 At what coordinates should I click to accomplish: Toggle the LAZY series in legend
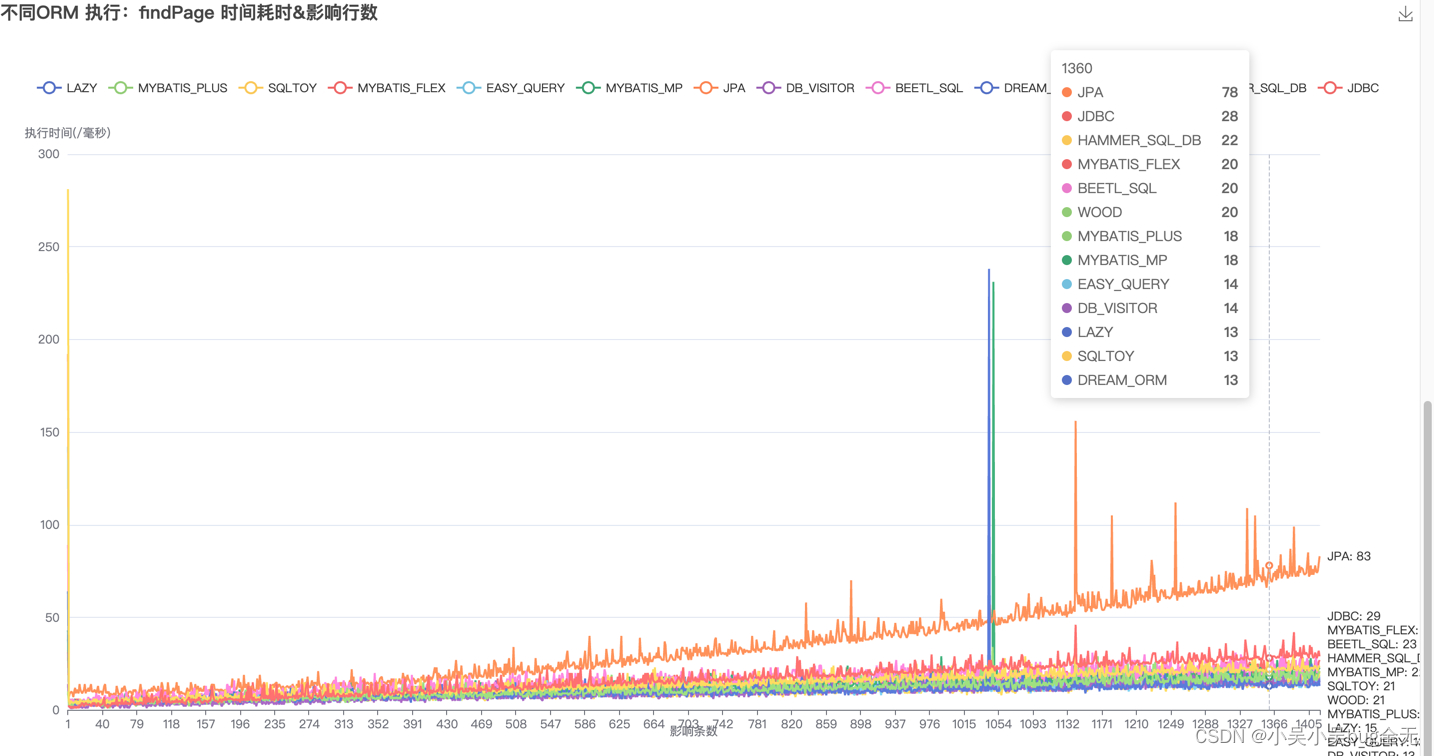(67, 88)
